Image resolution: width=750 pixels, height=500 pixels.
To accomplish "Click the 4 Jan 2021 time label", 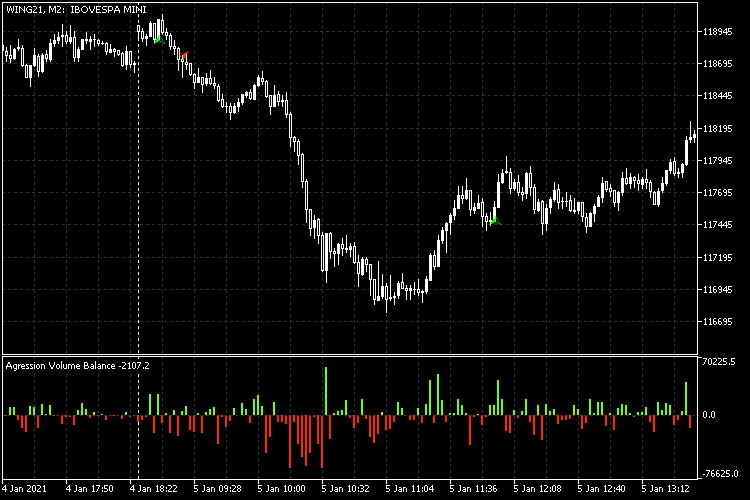I will 24,489.
